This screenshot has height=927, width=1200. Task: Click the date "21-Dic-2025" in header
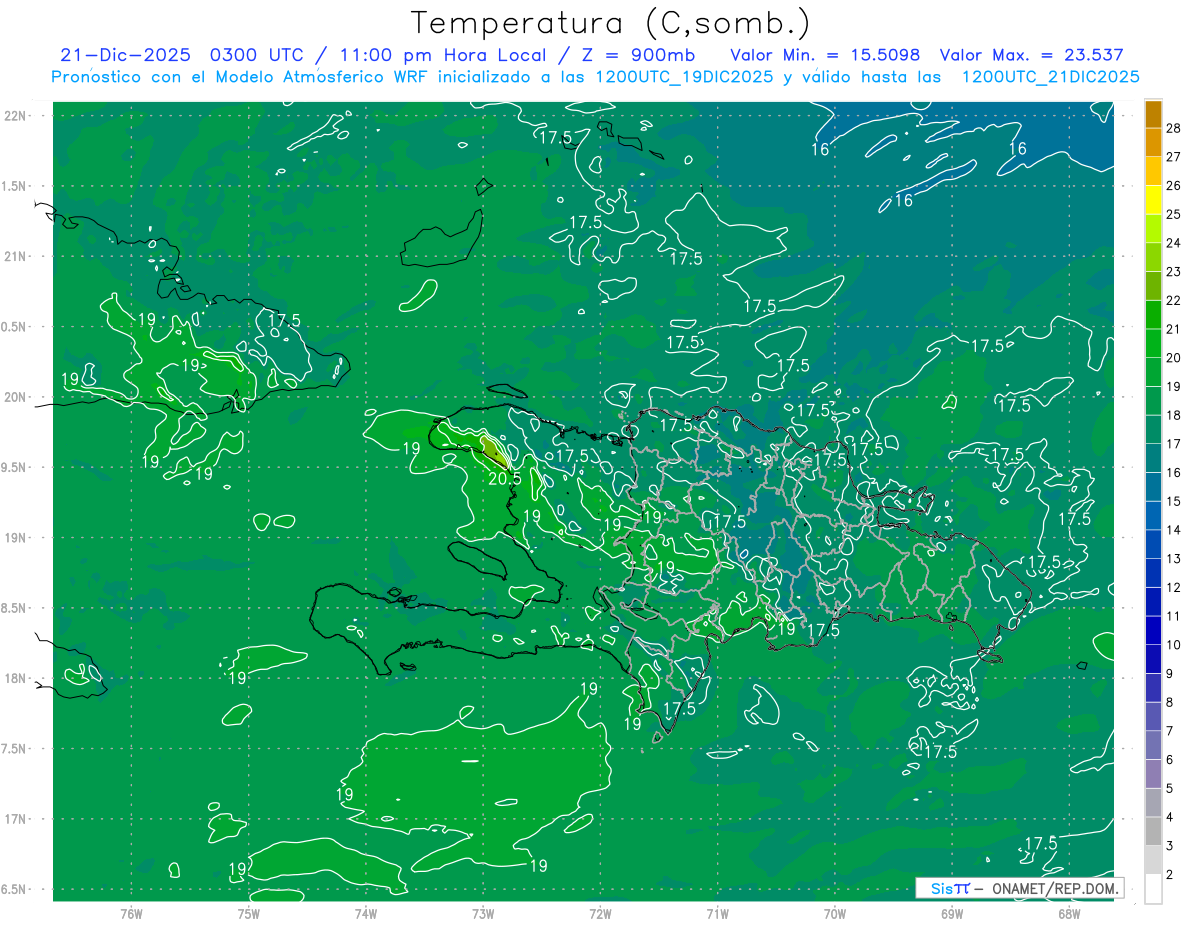tap(125, 55)
